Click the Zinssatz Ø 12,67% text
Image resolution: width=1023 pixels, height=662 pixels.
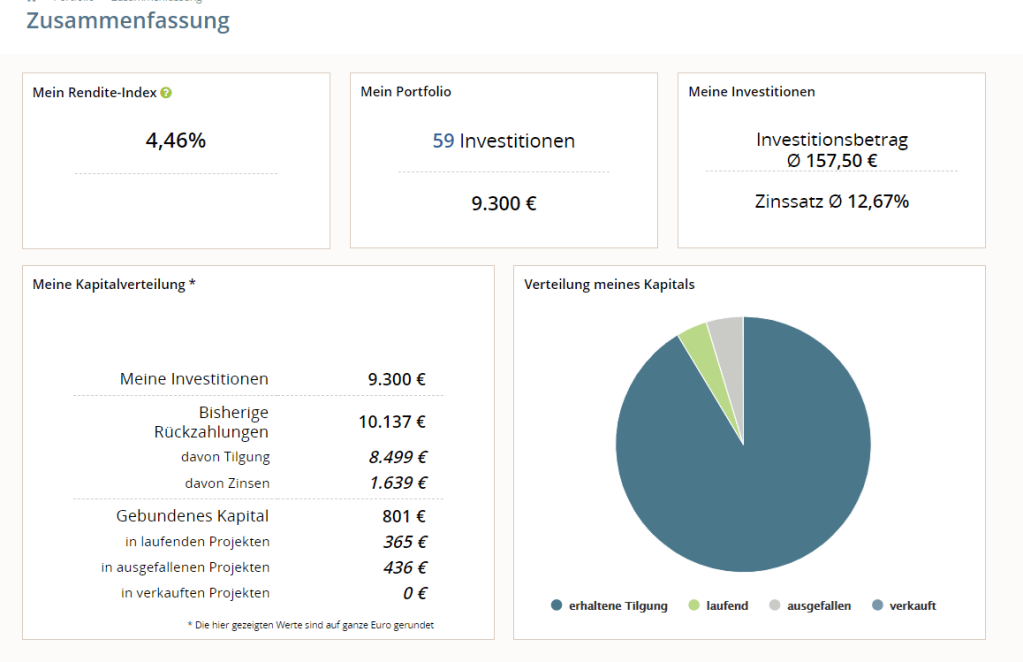(x=832, y=202)
